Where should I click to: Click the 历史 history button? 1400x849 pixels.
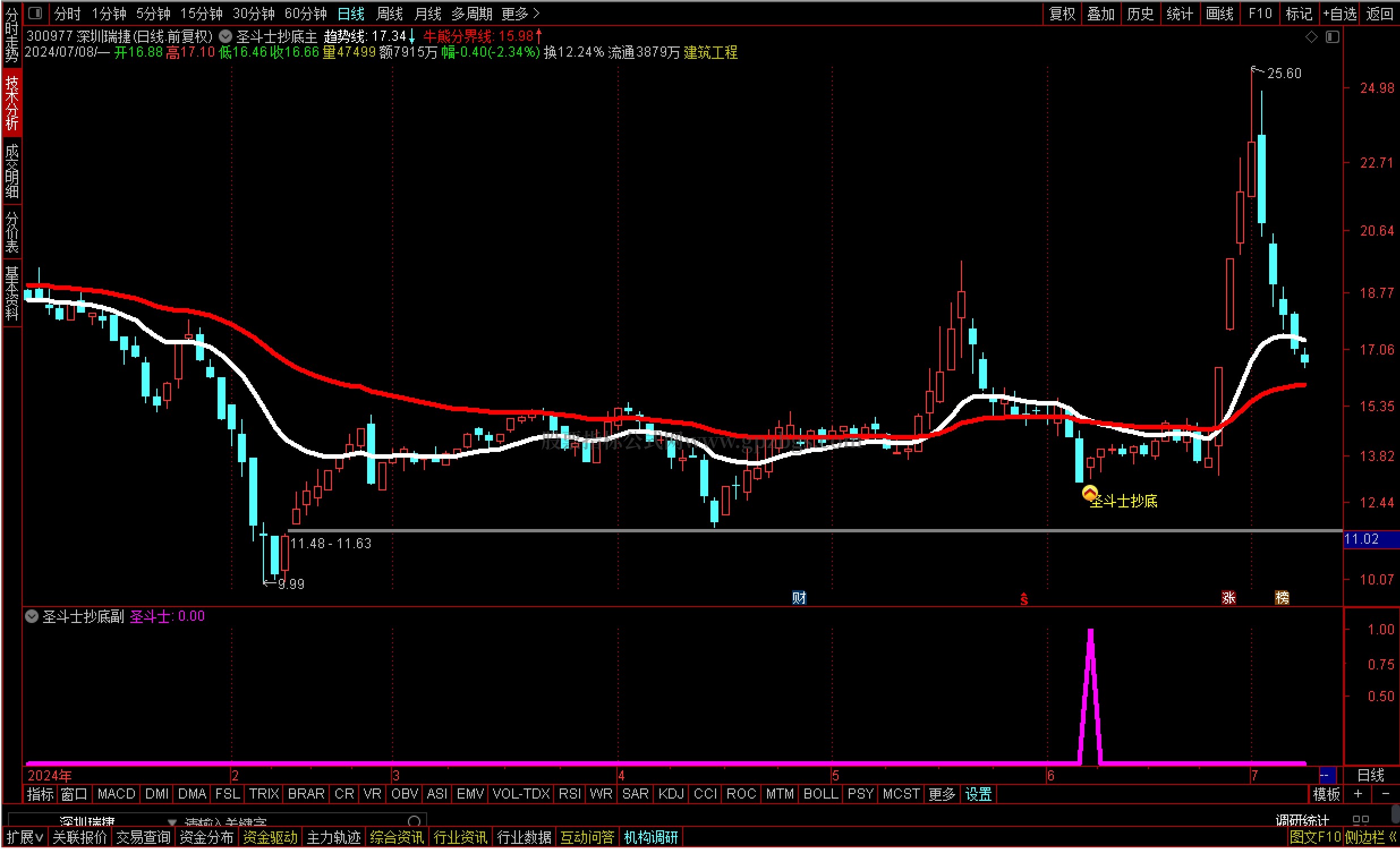[1140, 13]
